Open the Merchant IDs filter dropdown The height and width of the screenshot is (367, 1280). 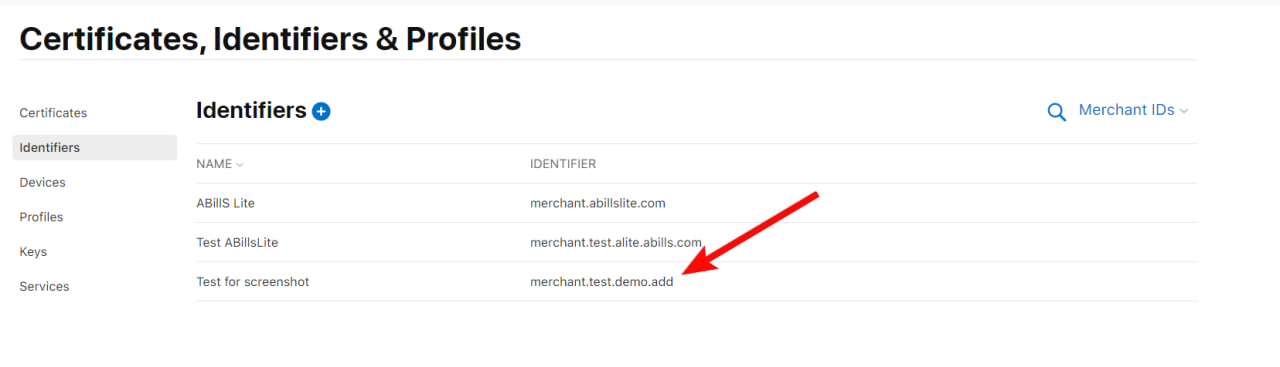[x=1133, y=110]
